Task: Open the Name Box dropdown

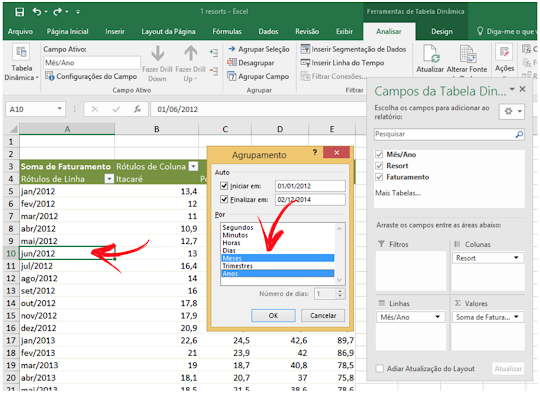Action: pyautogui.click(x=59, y=109)
